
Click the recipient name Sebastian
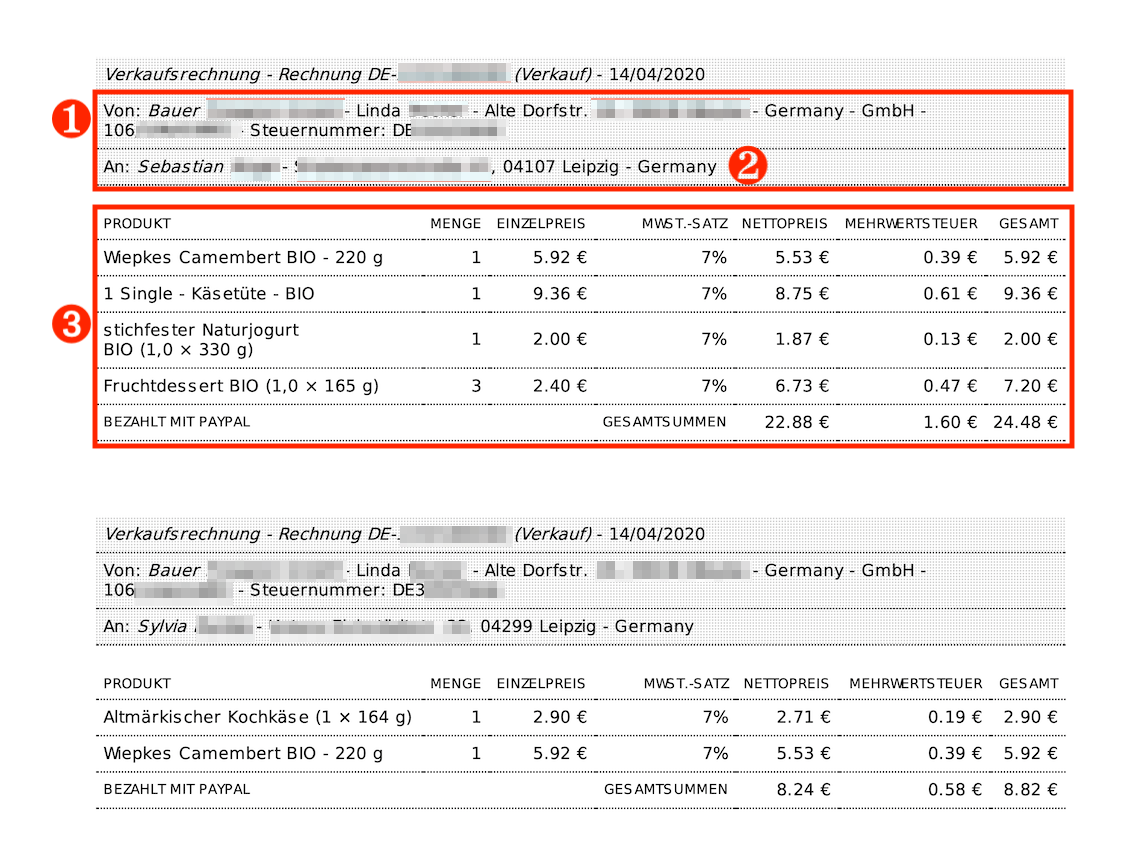click(x=181, y=167)
